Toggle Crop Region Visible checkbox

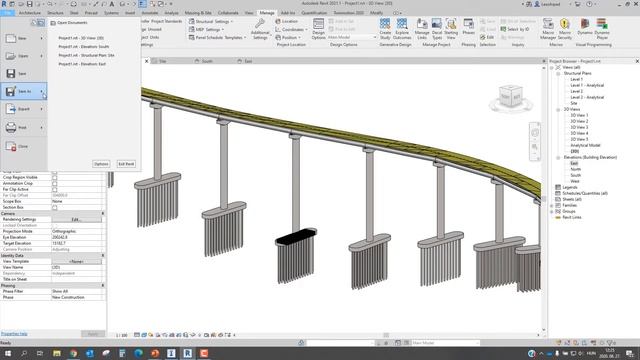[54, 178]
